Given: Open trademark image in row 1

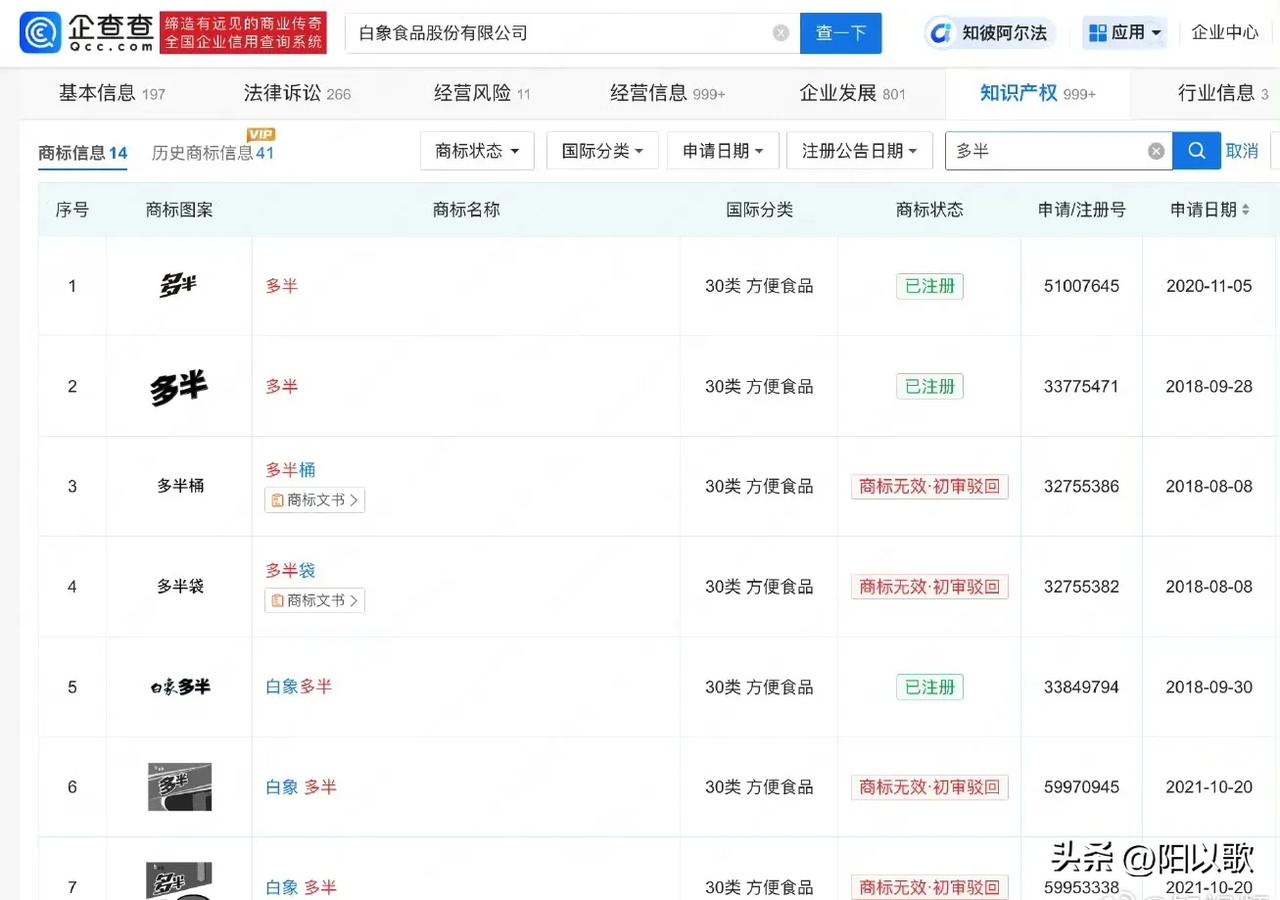Looking at the screenshot, I should 178,286.
